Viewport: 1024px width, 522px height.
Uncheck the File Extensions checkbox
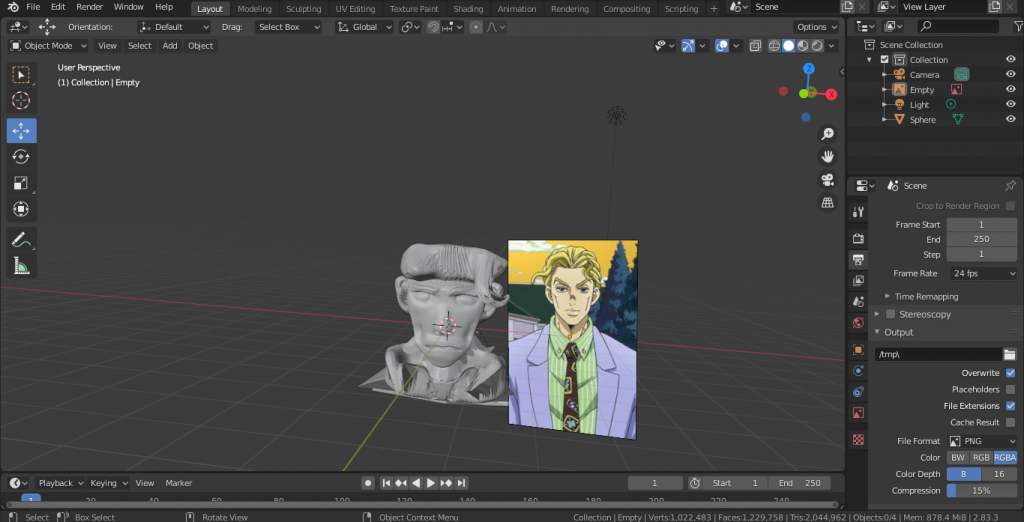1010,406
